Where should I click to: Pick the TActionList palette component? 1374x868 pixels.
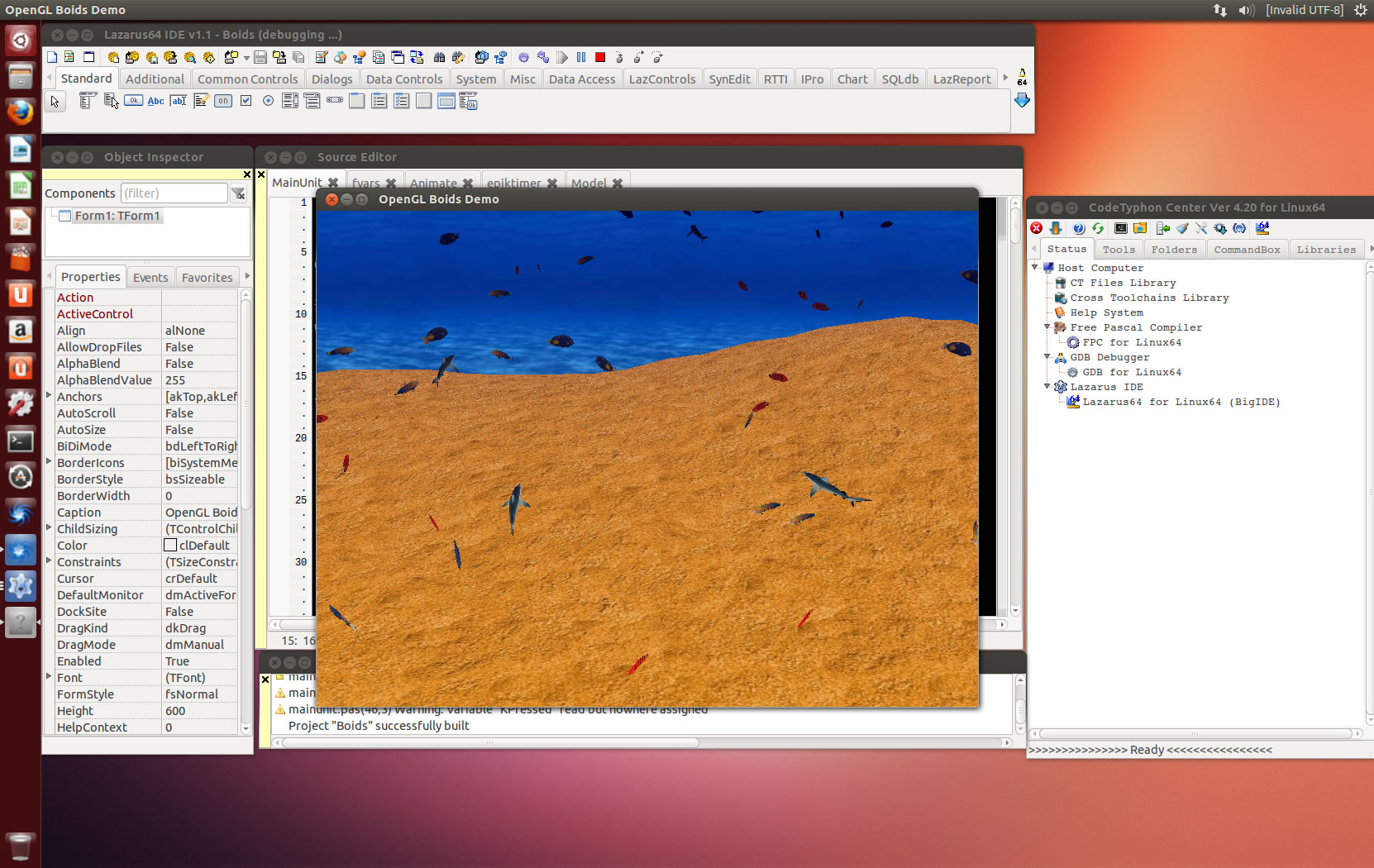point(469,101)
